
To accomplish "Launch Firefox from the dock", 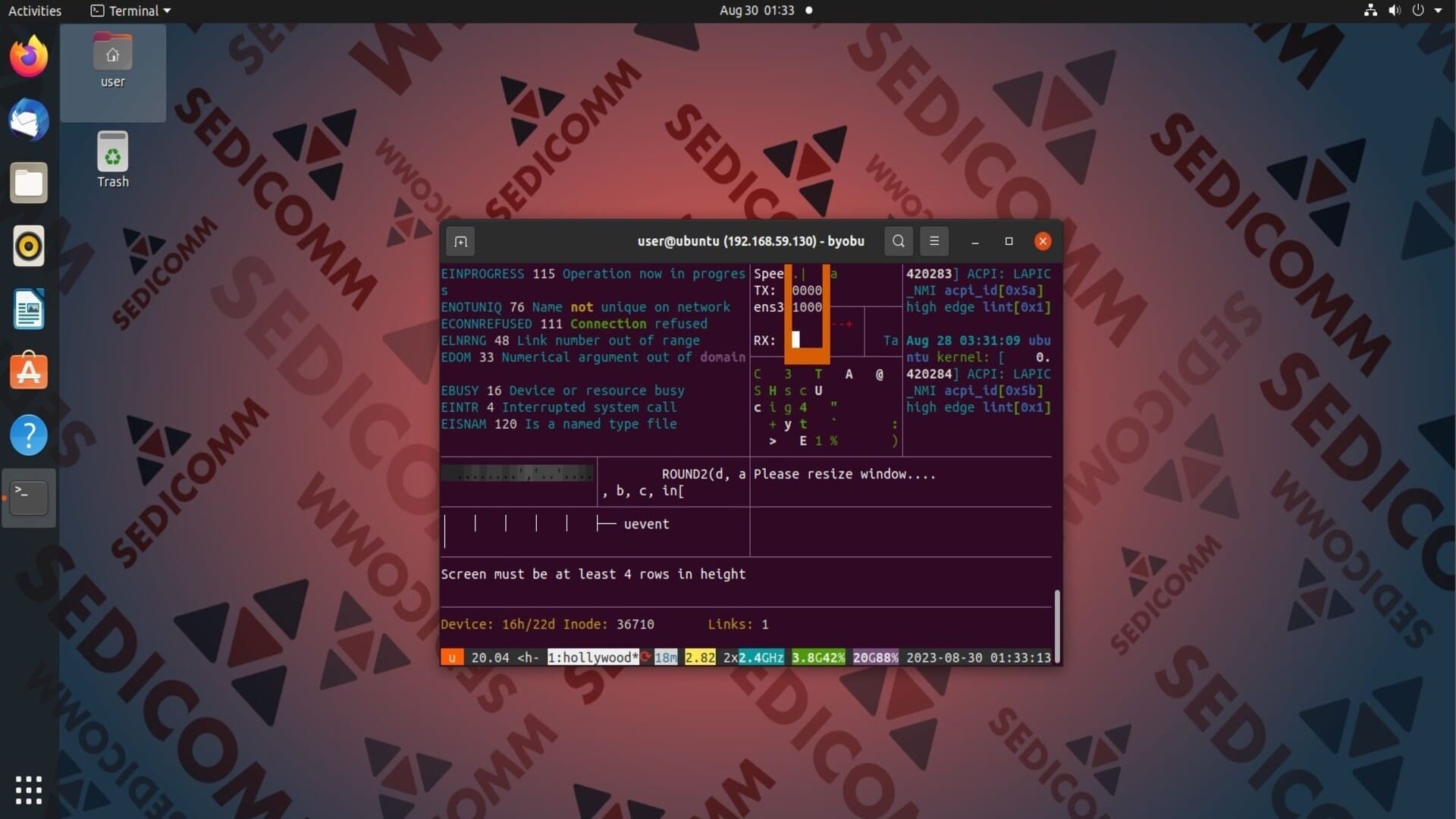I will pos(29,57).
